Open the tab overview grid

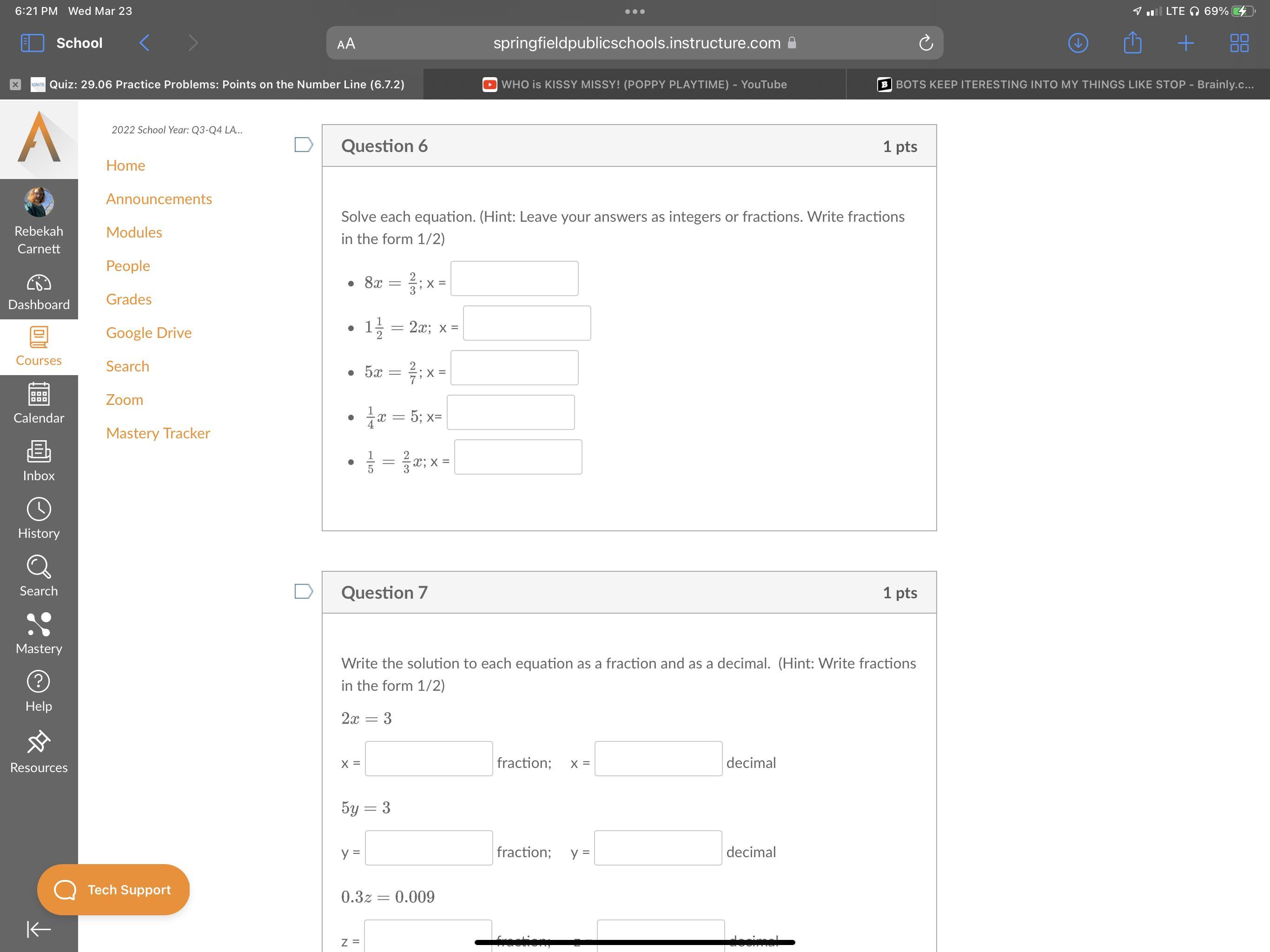[1239, 43]
